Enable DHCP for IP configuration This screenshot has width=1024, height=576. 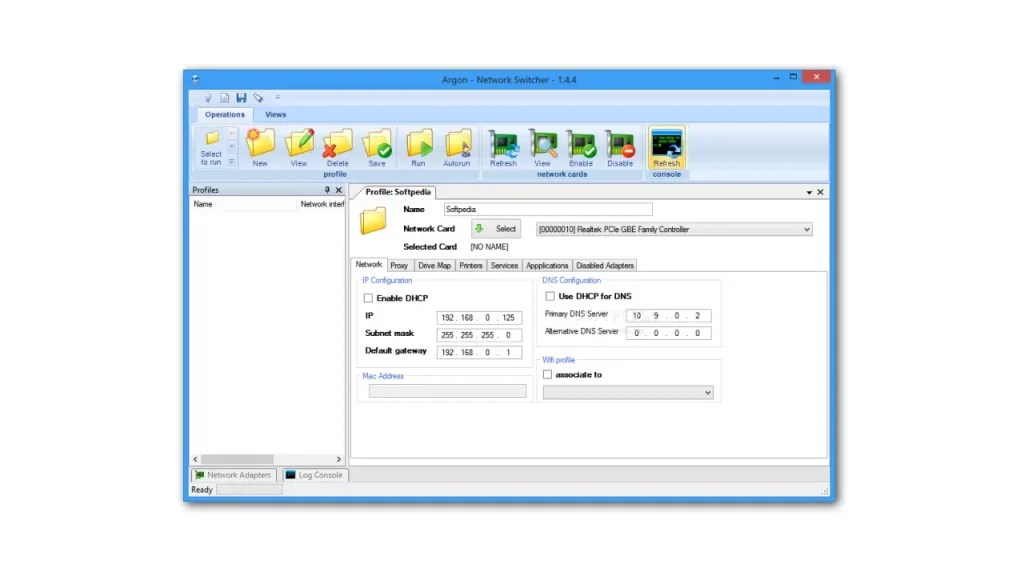tap(368, 298)
